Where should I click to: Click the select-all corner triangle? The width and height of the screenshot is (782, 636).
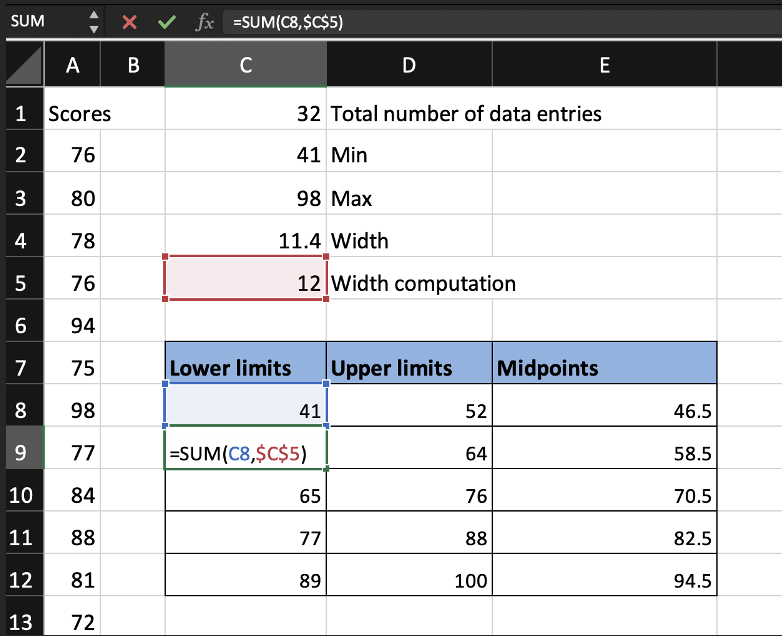pyautogui.click(x=23, y=66)
